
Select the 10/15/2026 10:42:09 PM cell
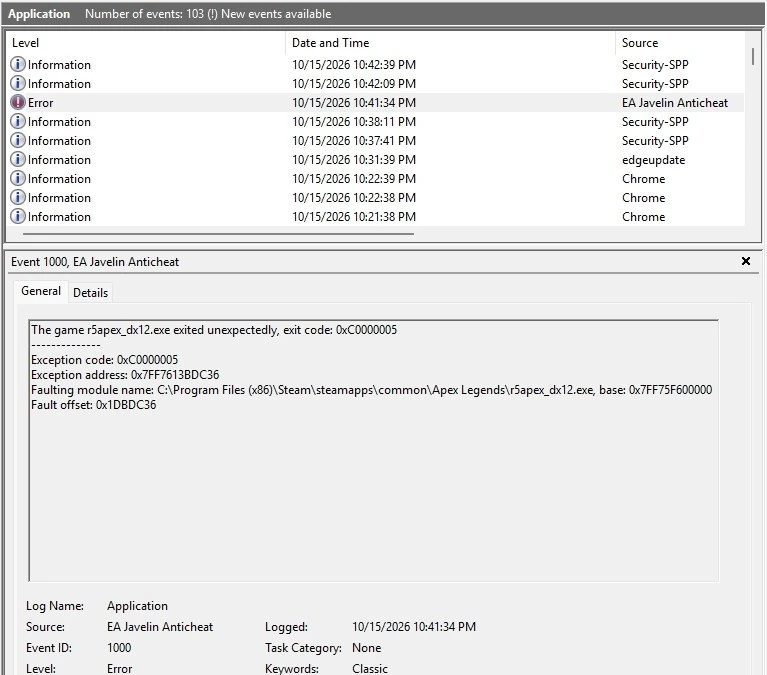tap(354, 84)
